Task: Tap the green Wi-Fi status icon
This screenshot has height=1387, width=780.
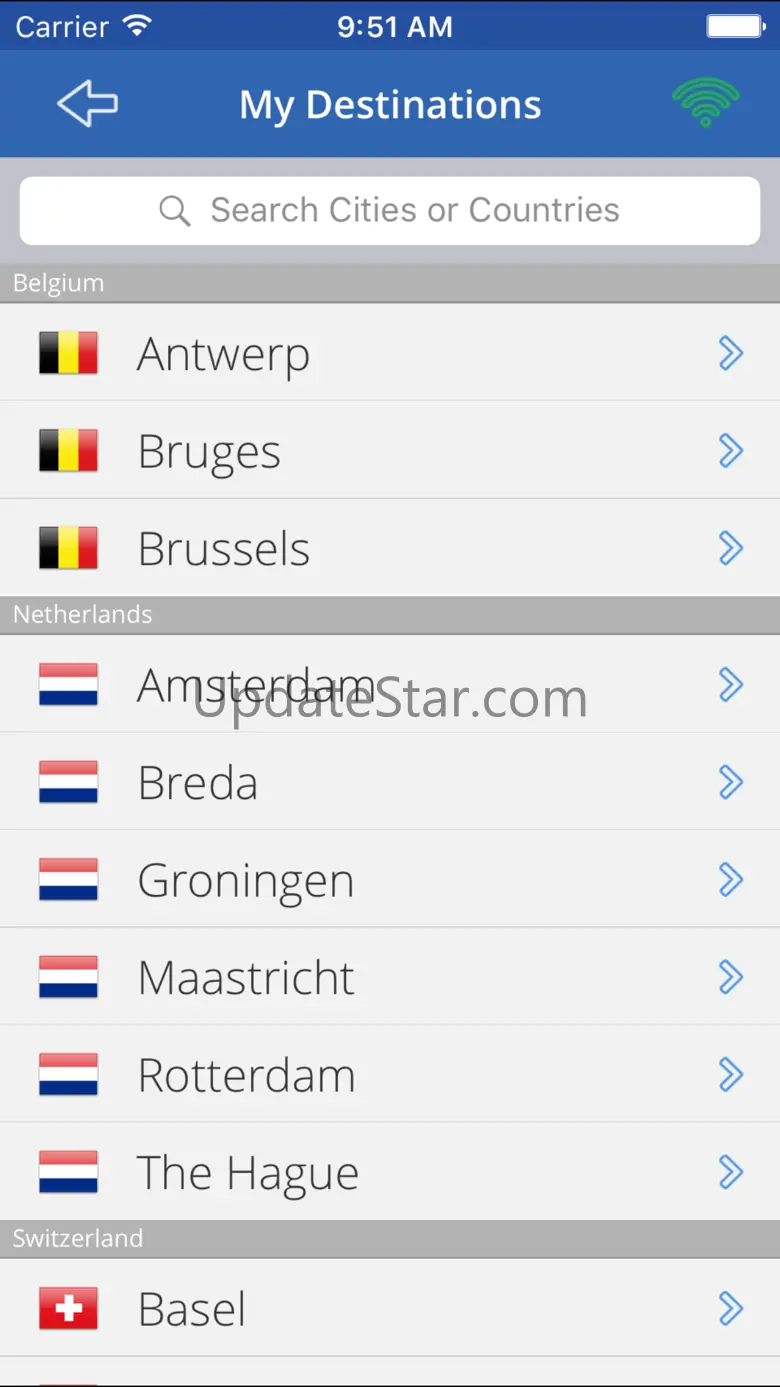Action: 705,103
